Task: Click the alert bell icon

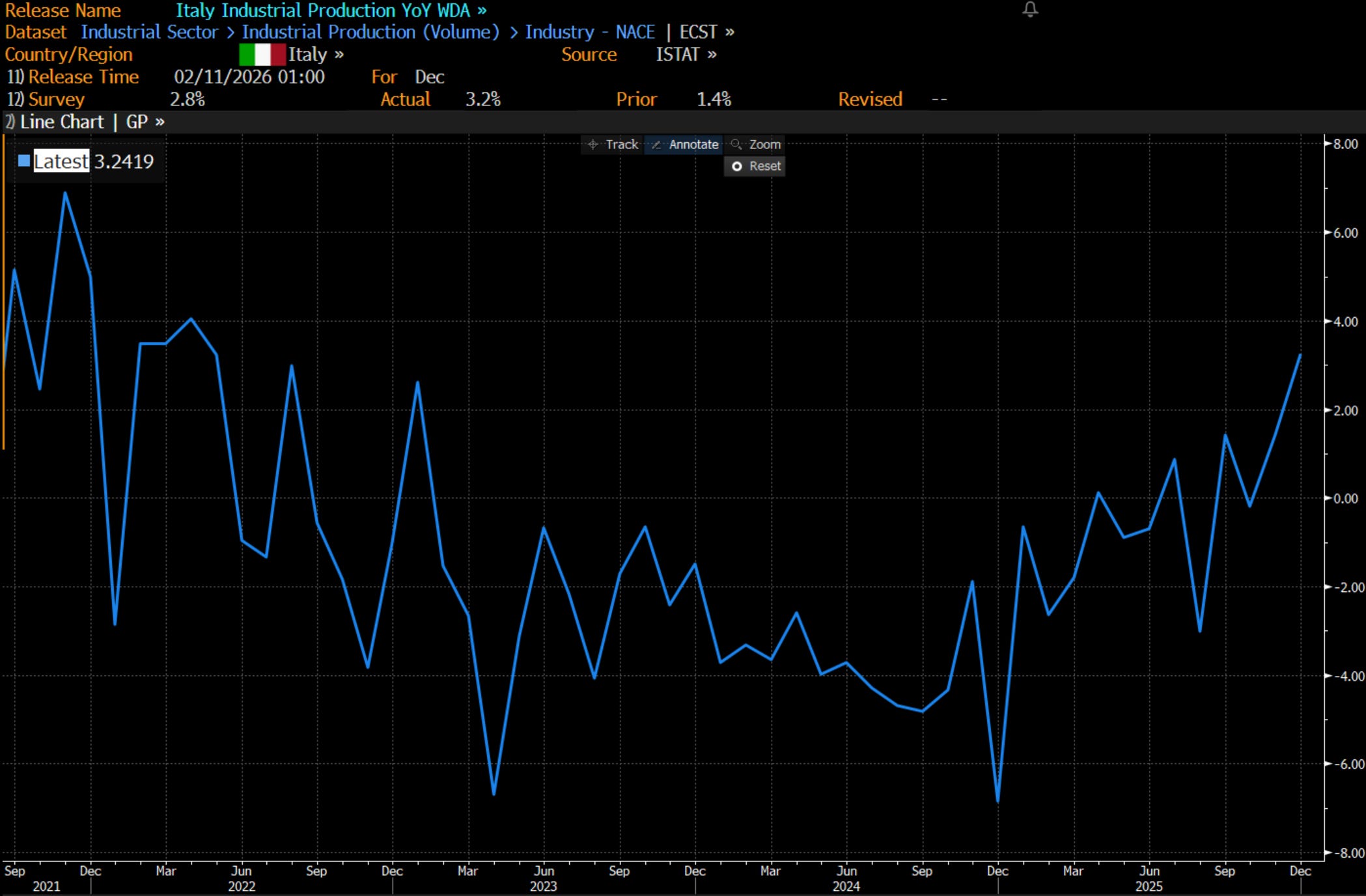Action: 1030,10
